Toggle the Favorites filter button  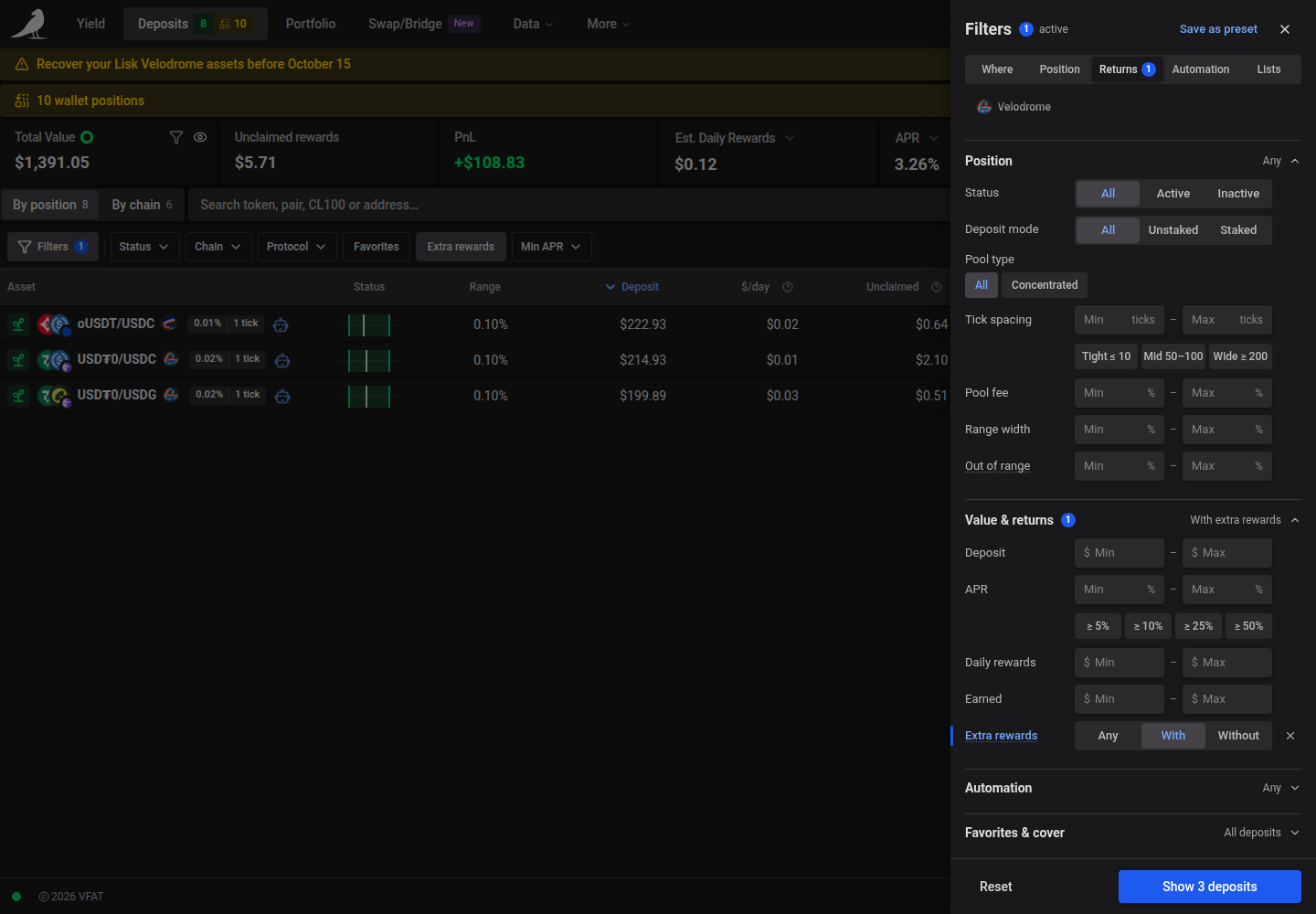pos(377,247)
